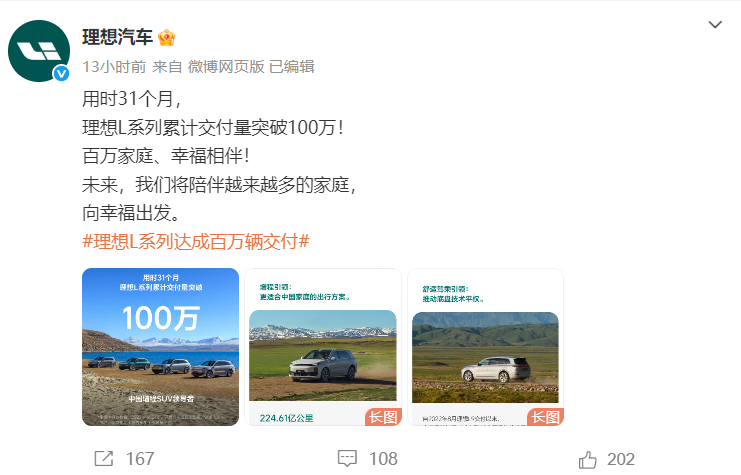
Task: Click the like count 202
Action: point(620,459)
